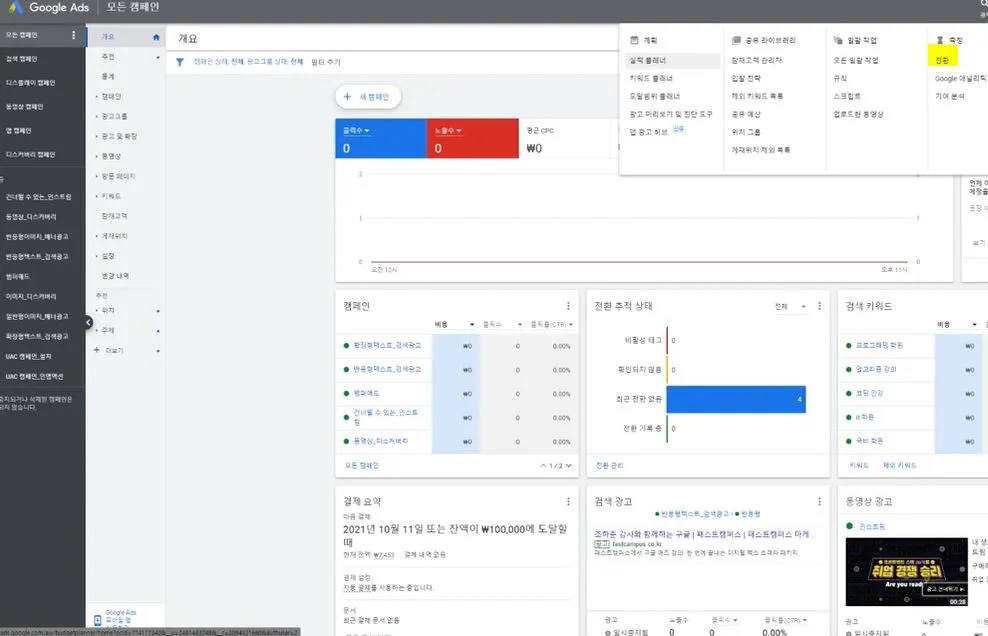988x636 pixels.
Task: Click the green status dot for 프로그래밍 학원
Action: coord(849,345)
